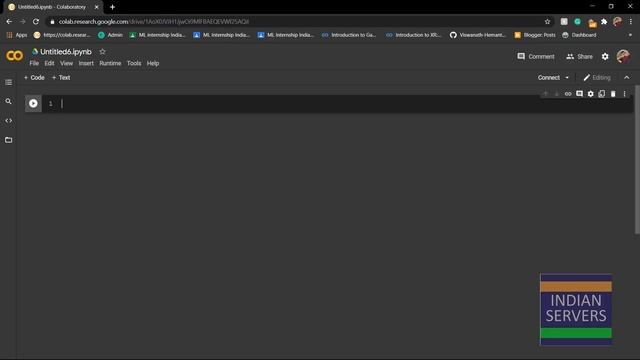Click the Comment button
Viewport: 640px width, 360px height.
[536, 56]
